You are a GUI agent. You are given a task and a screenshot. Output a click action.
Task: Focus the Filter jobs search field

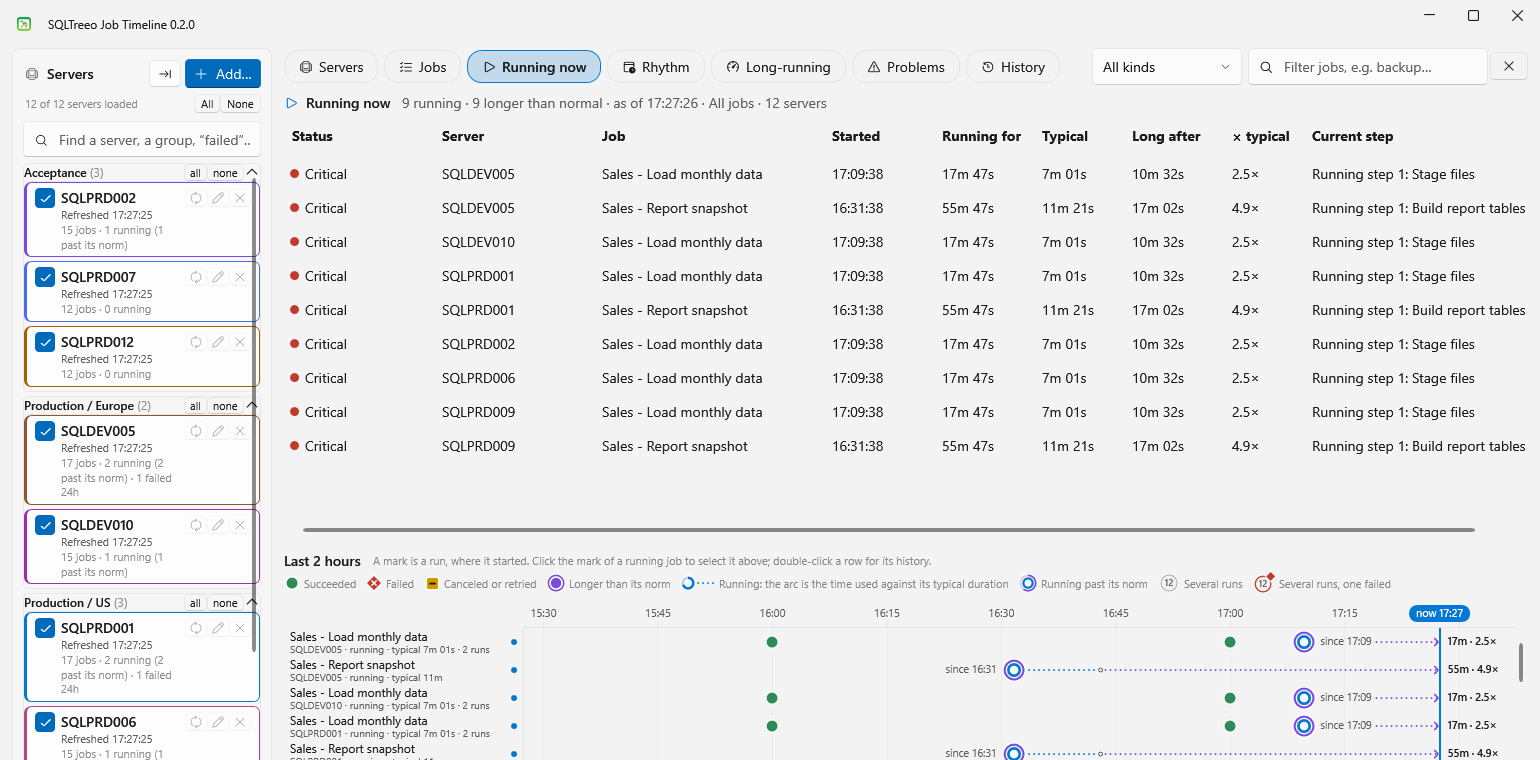(1368, 67)
